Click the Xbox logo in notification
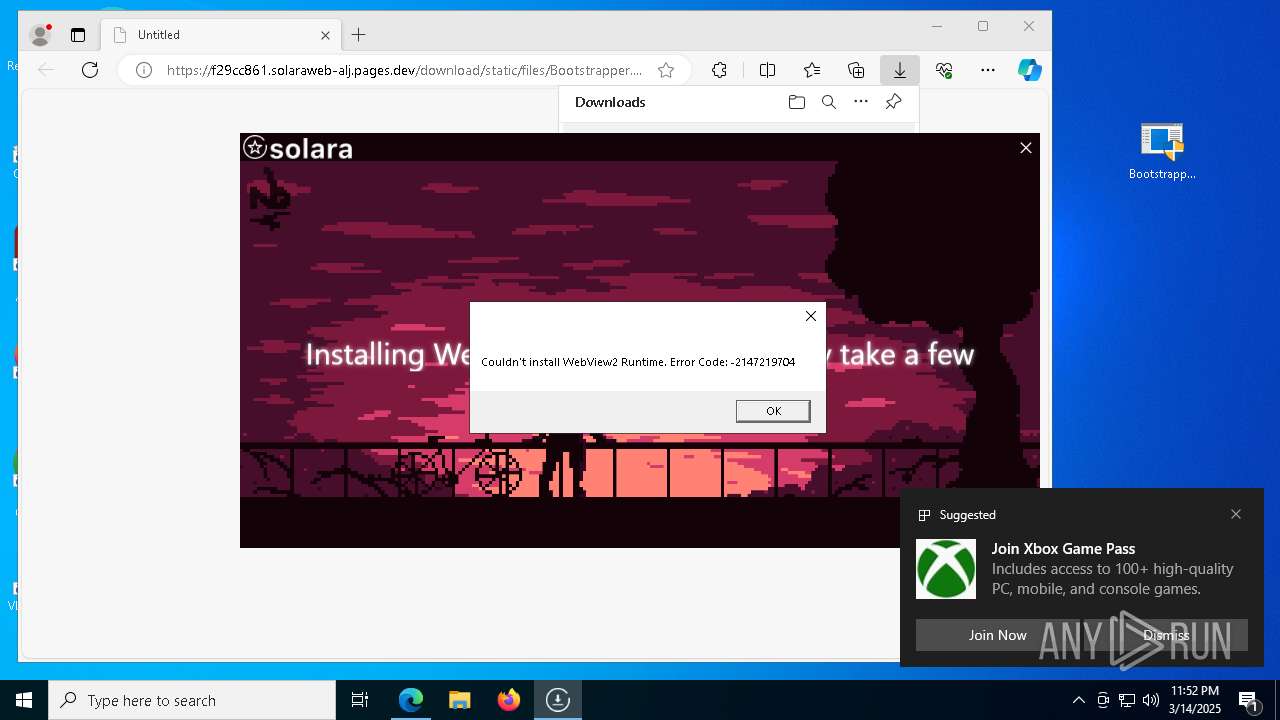Screen dimensions: 1280x720 [x=946, y=569]
